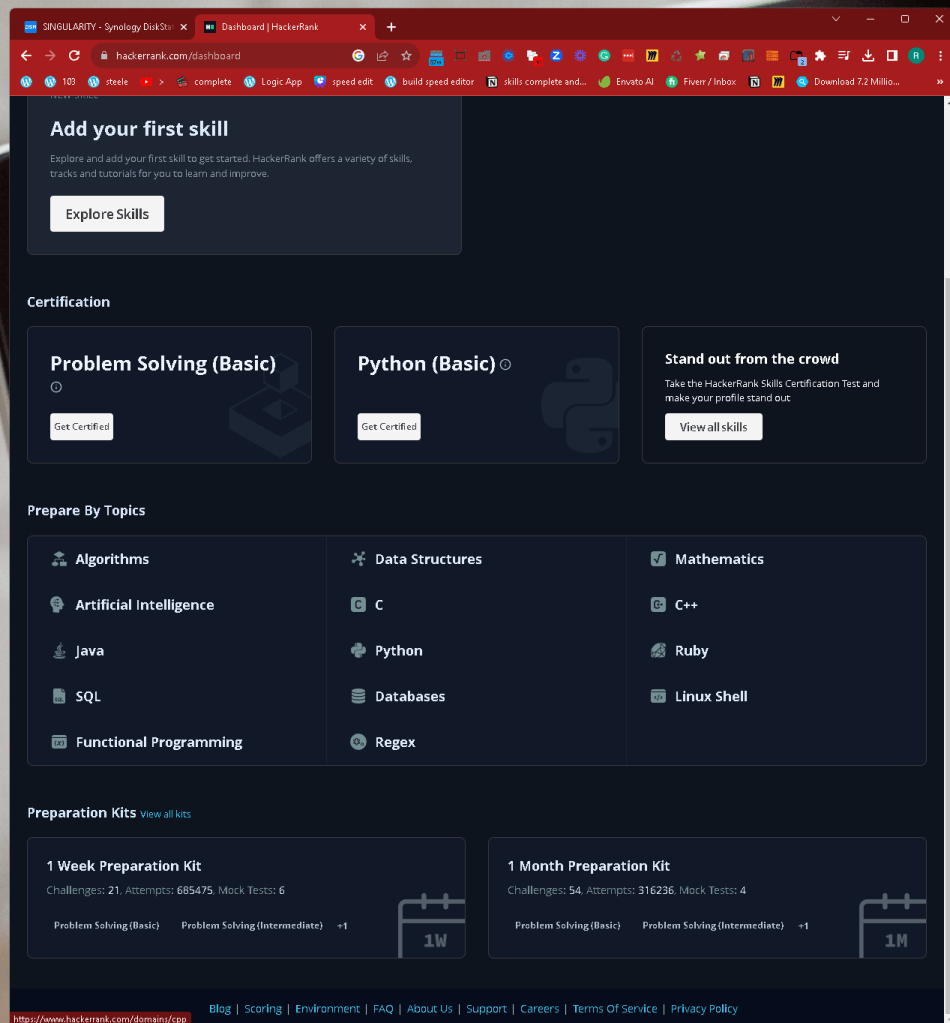
Task: Open the Blog footer link
Action: [220, 1009]
